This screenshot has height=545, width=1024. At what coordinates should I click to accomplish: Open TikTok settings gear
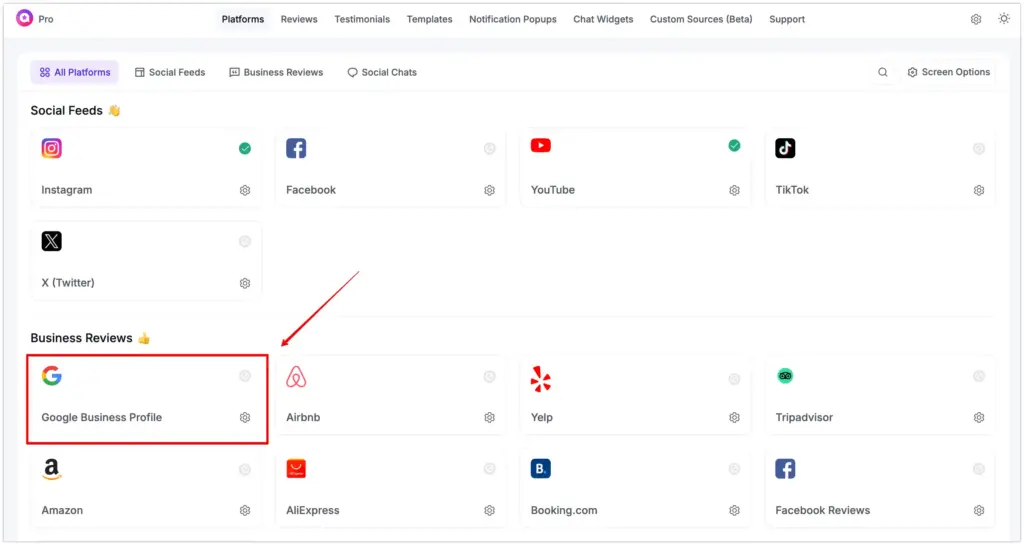tap(979, 191)
